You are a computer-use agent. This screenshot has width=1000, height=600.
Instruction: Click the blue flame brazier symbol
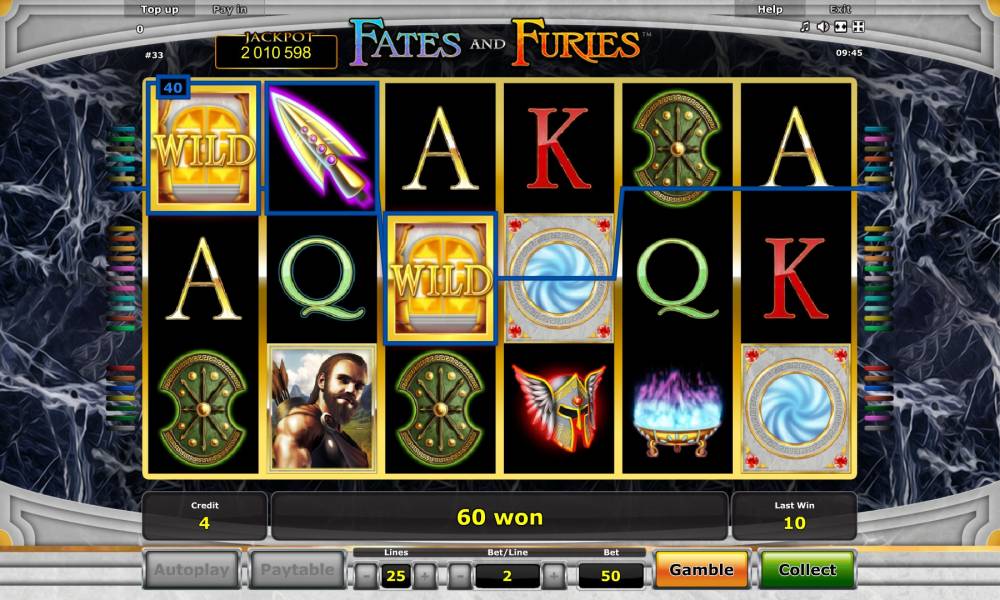[677, 413]
